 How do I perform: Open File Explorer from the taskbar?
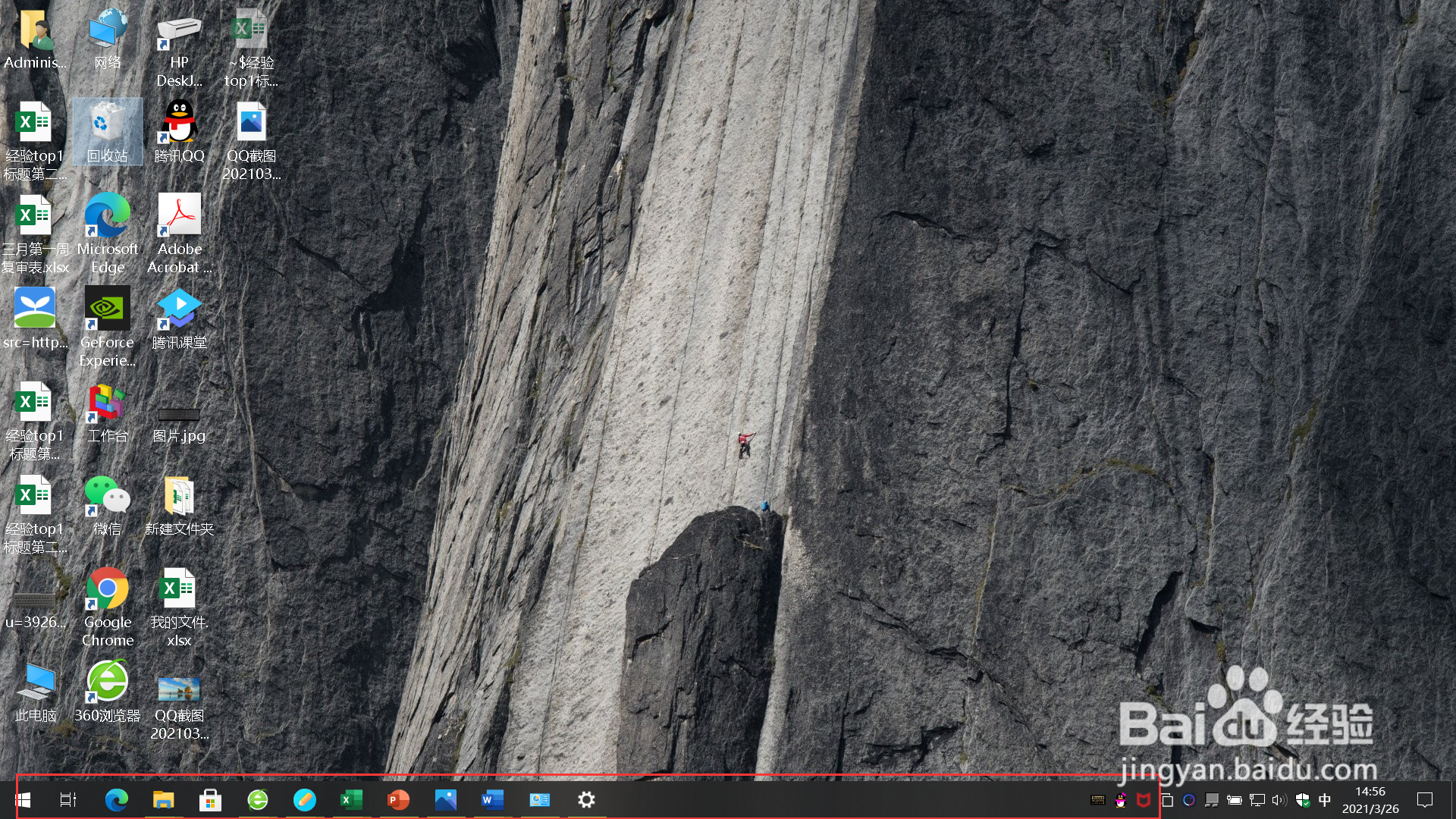tap(163, 799)
